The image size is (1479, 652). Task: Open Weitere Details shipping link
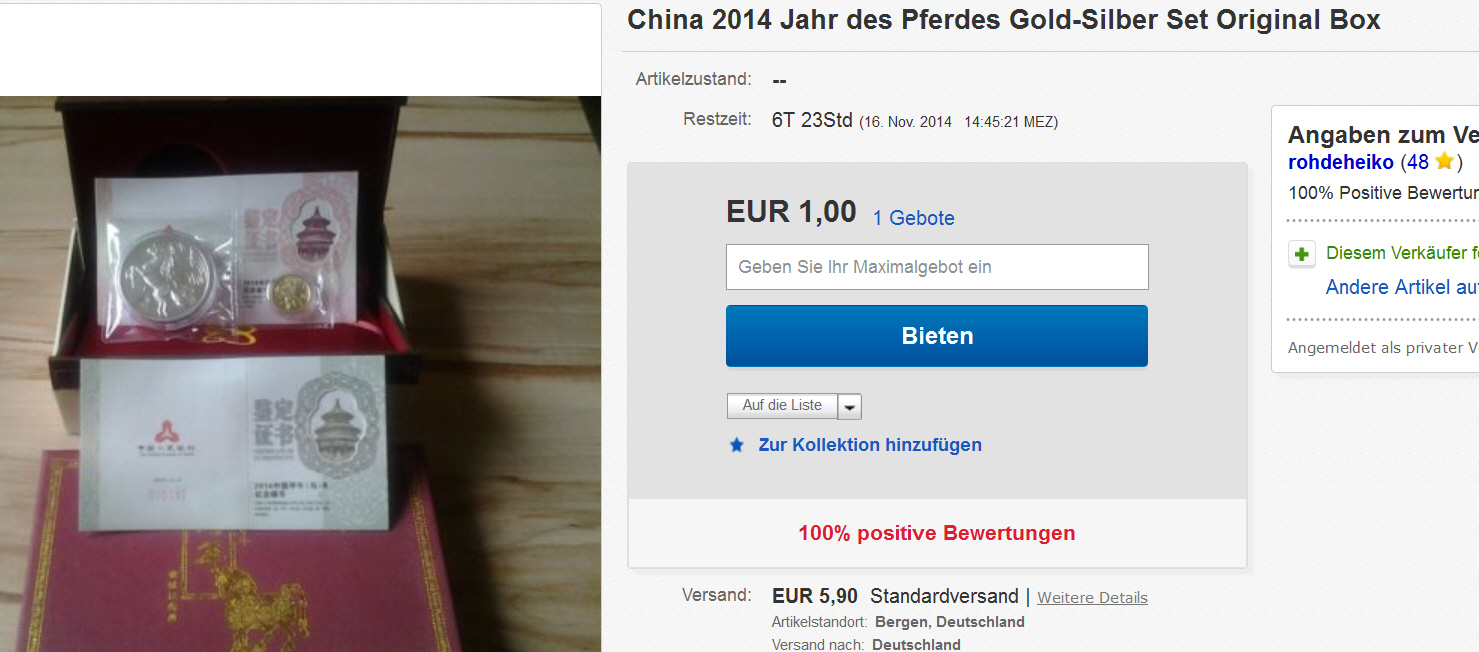click(1092, 598)
